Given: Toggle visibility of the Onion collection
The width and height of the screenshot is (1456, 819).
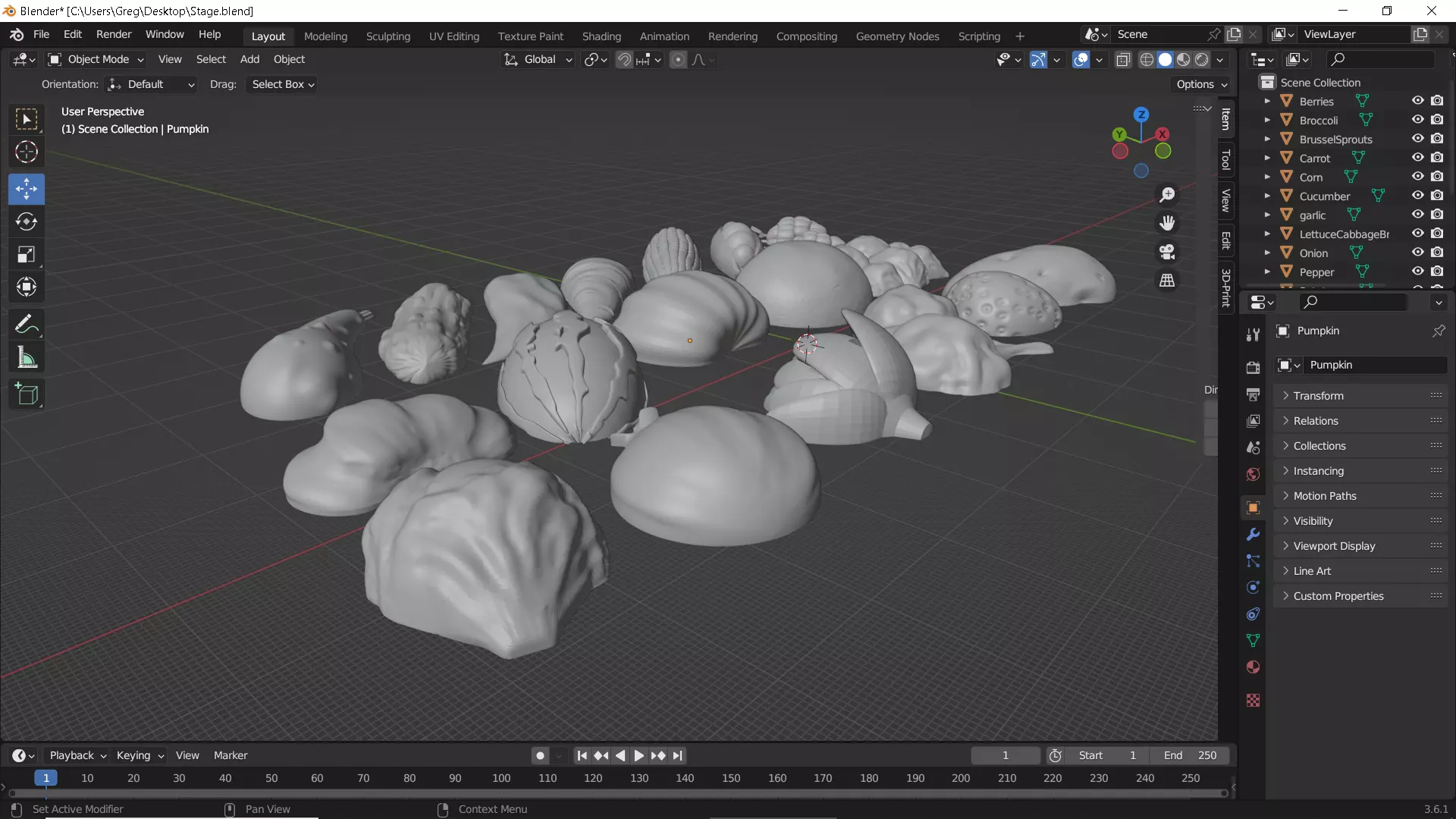Looking at the screenshot, I should [1417, 253].
